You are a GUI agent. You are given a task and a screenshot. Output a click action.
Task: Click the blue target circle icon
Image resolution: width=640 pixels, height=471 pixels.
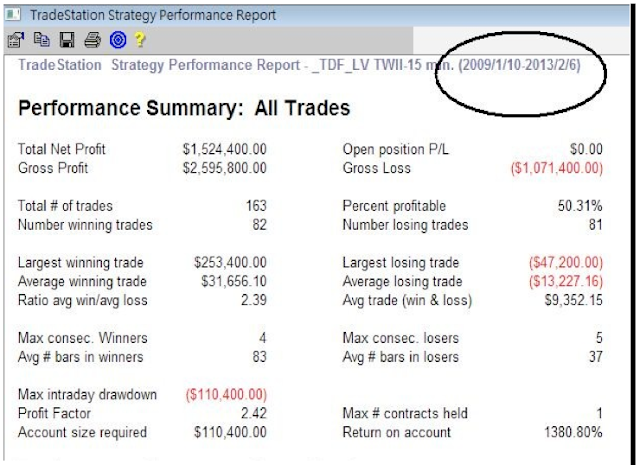coord(117,41)
